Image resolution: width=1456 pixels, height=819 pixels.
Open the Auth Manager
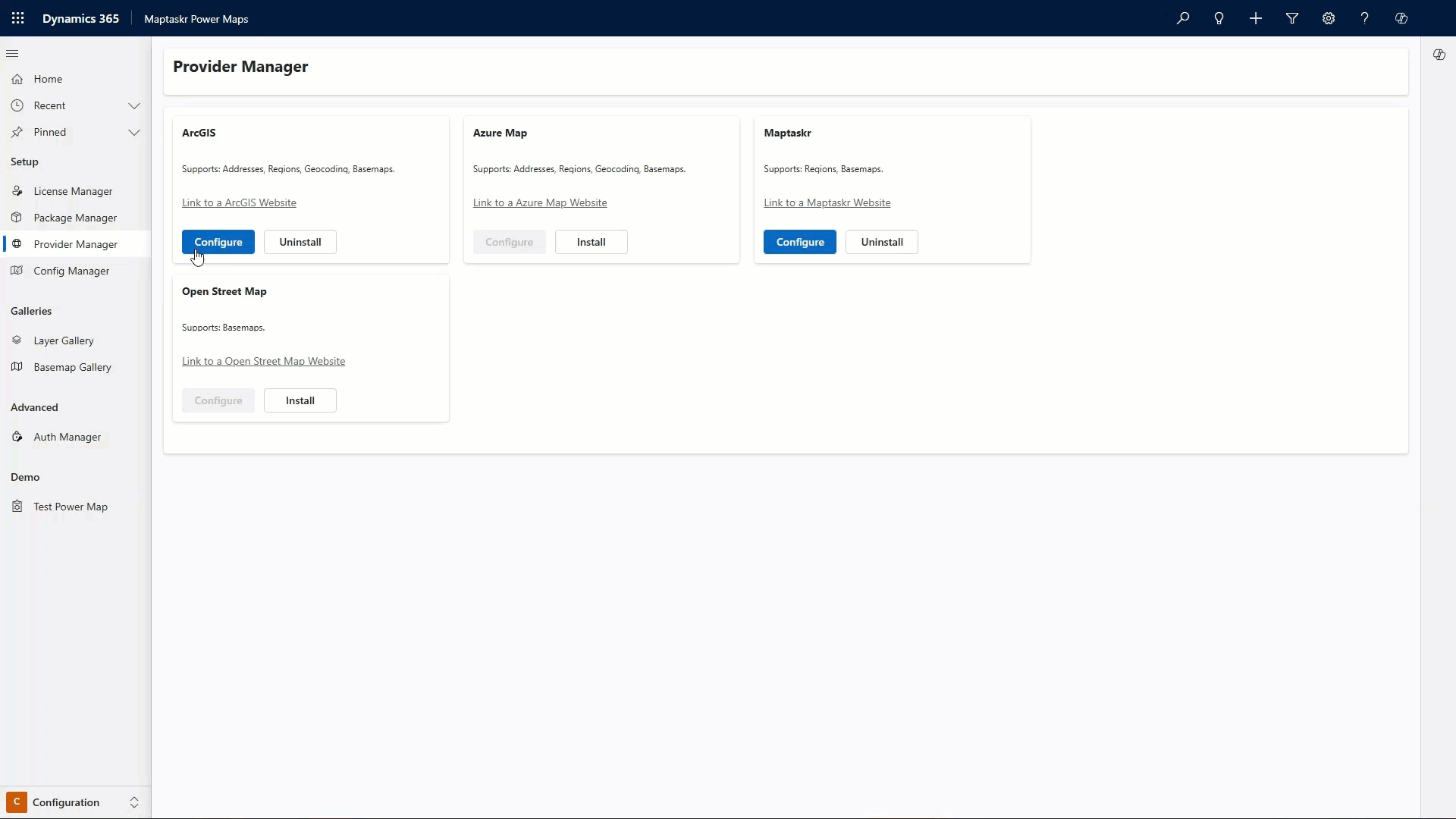(67, 436)
